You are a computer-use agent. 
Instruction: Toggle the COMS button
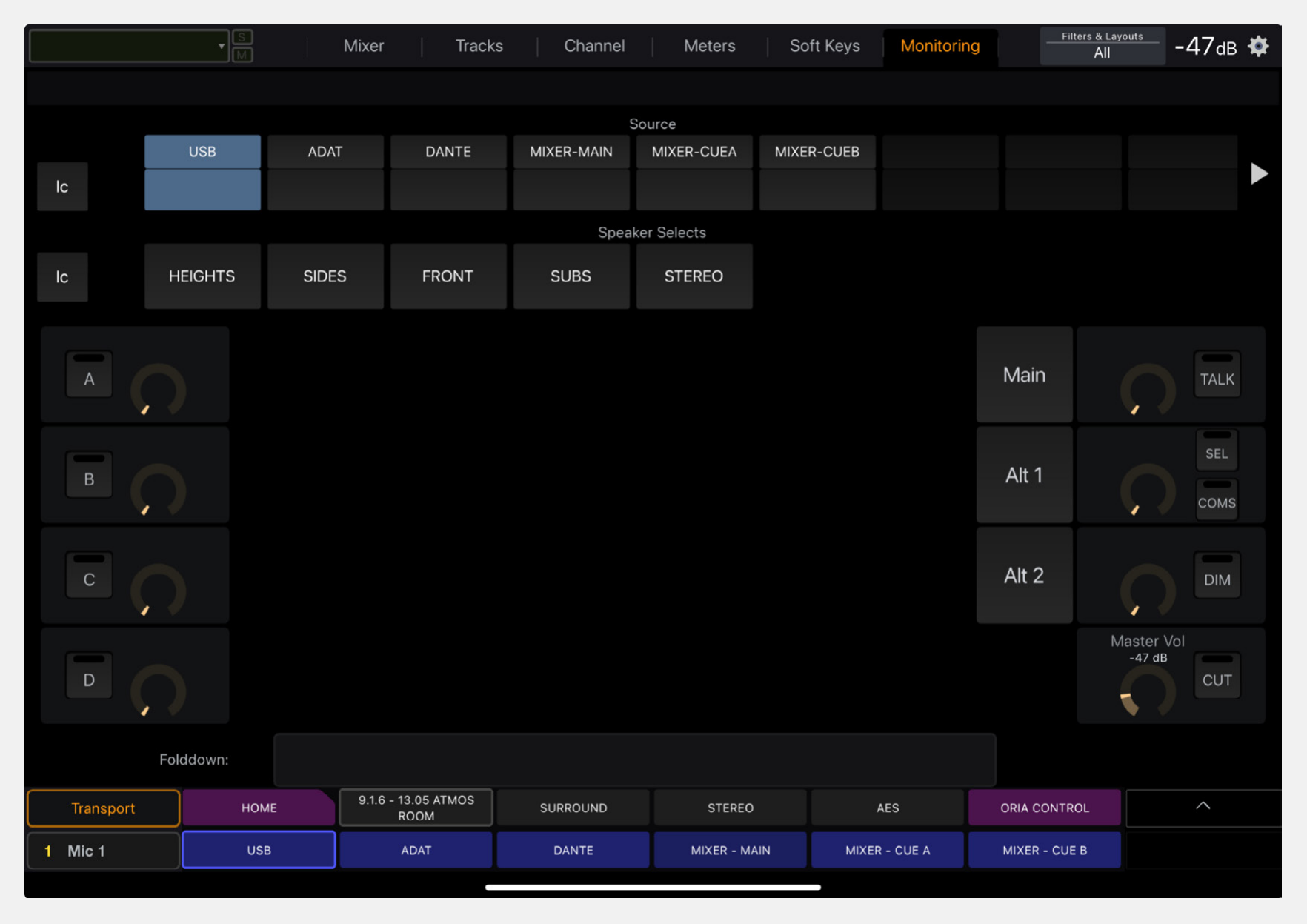click(x=1217, y=499)
